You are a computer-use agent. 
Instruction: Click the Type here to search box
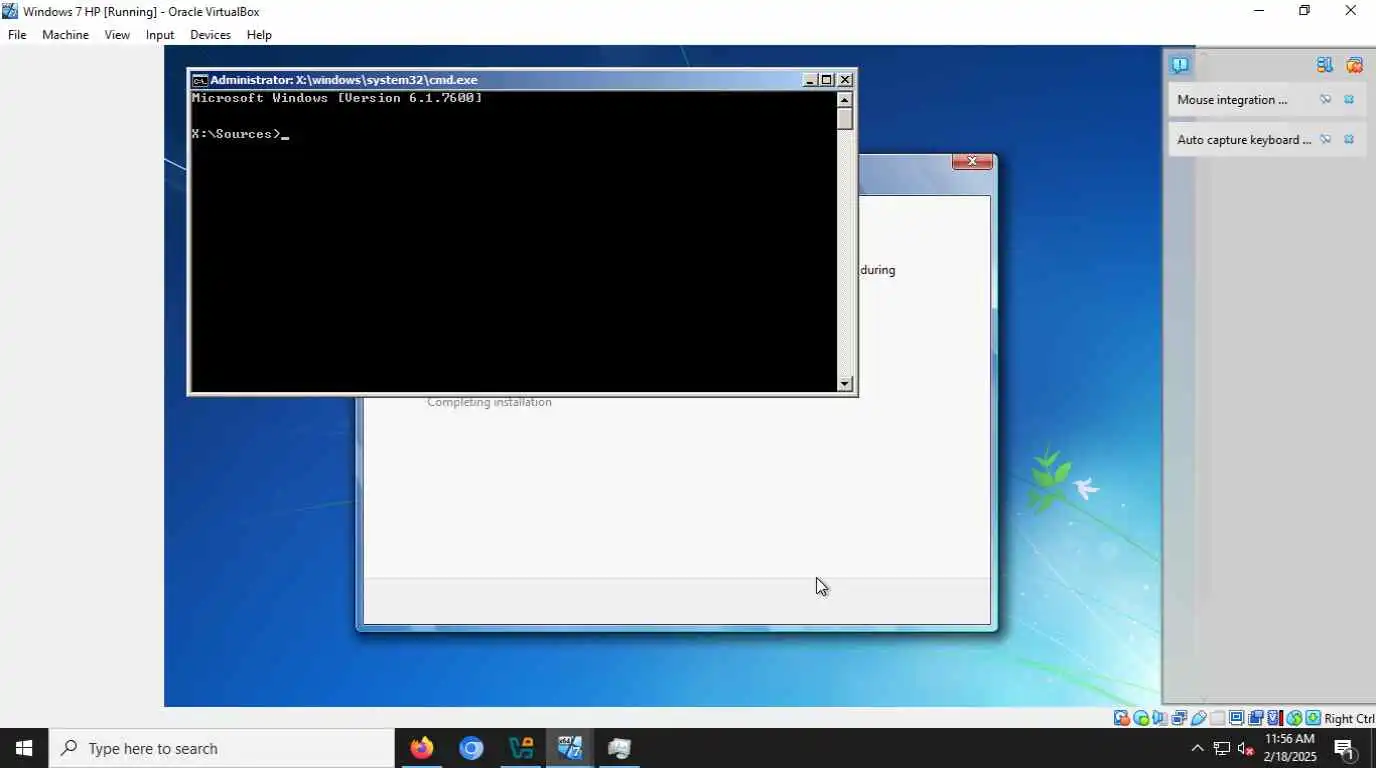221,748
